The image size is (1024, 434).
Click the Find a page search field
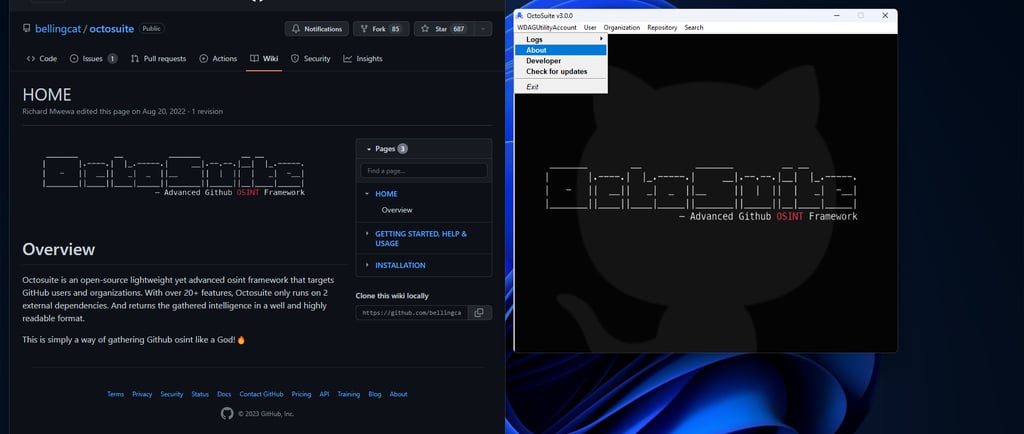(x=424, y=170)
